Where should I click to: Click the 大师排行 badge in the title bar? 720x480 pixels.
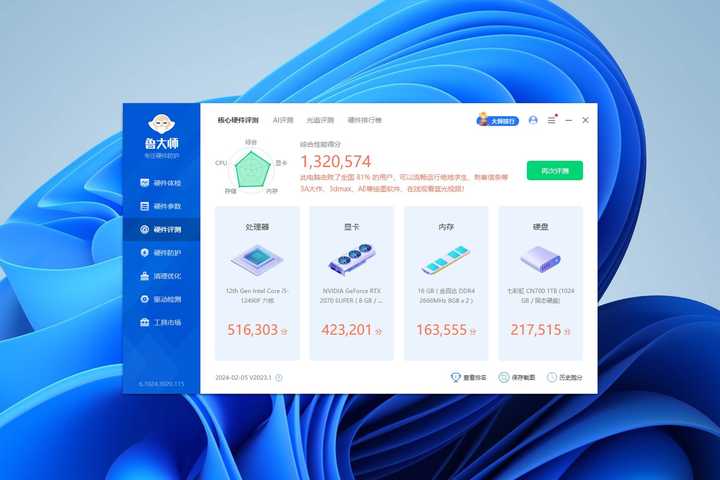[498, 120]
